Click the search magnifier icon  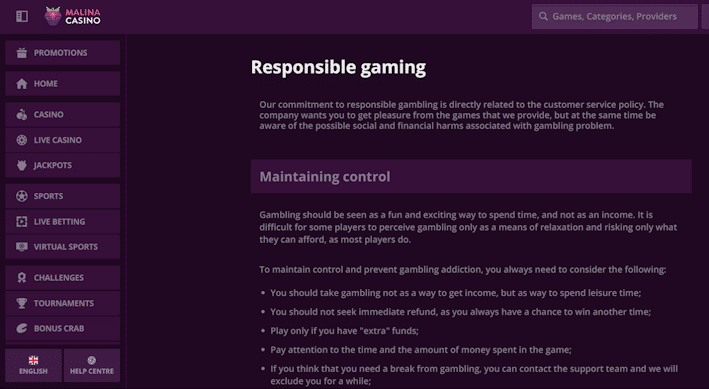coord(543,17)
